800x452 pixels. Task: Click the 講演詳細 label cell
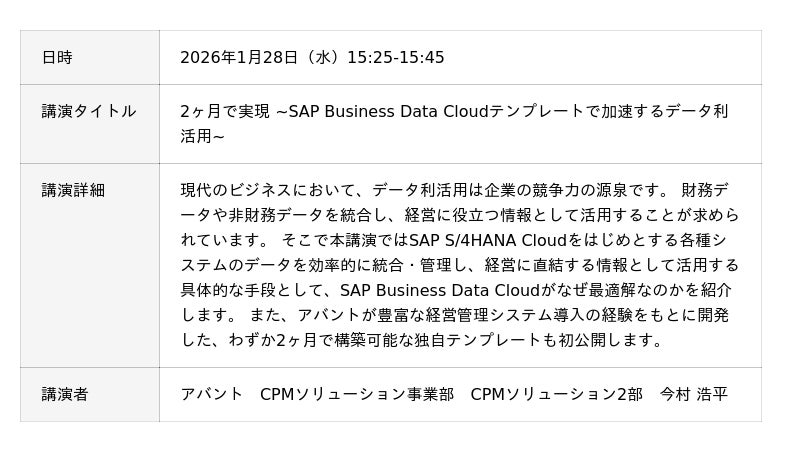(73, 189)
